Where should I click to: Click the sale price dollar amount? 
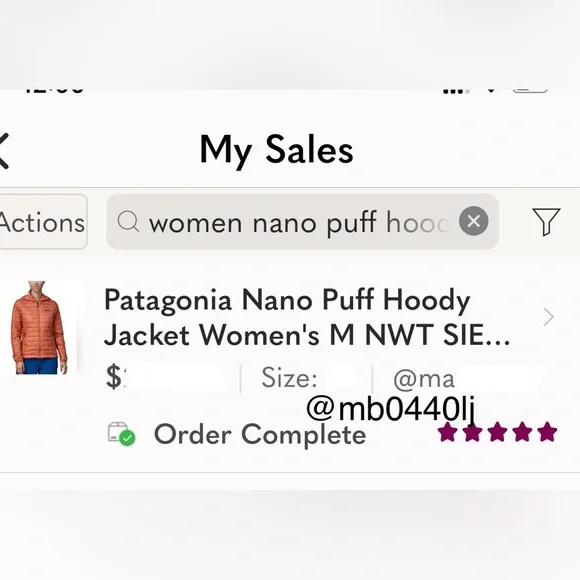pos(115,377)
